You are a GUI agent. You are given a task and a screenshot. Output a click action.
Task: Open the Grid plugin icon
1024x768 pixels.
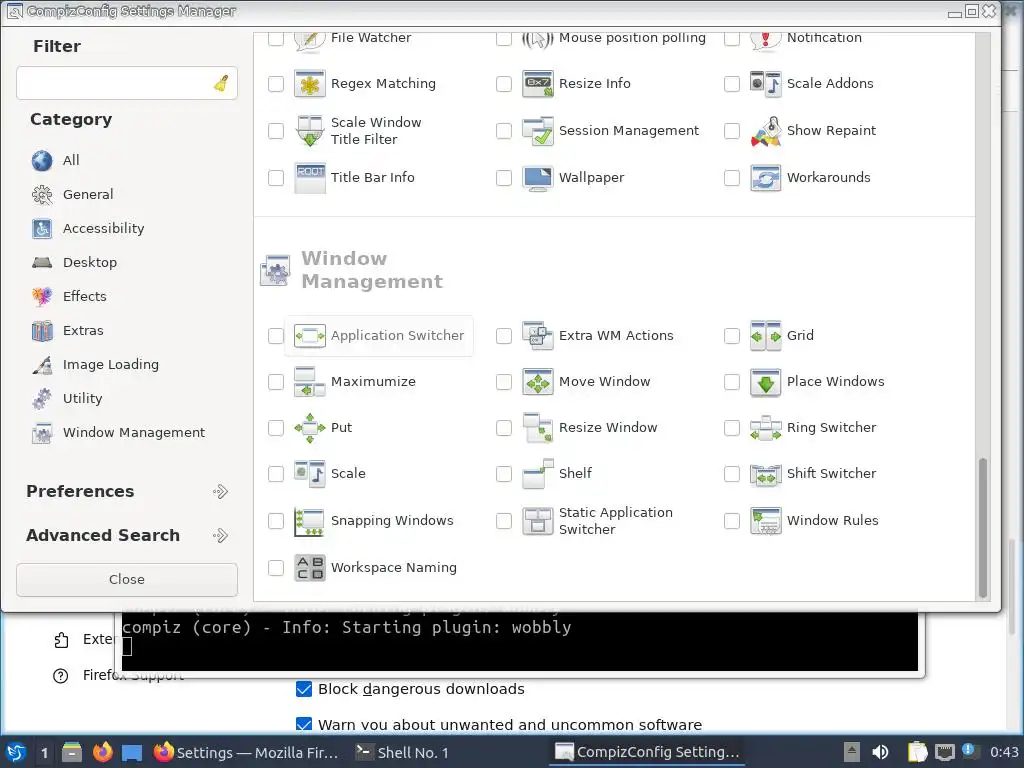765,336
